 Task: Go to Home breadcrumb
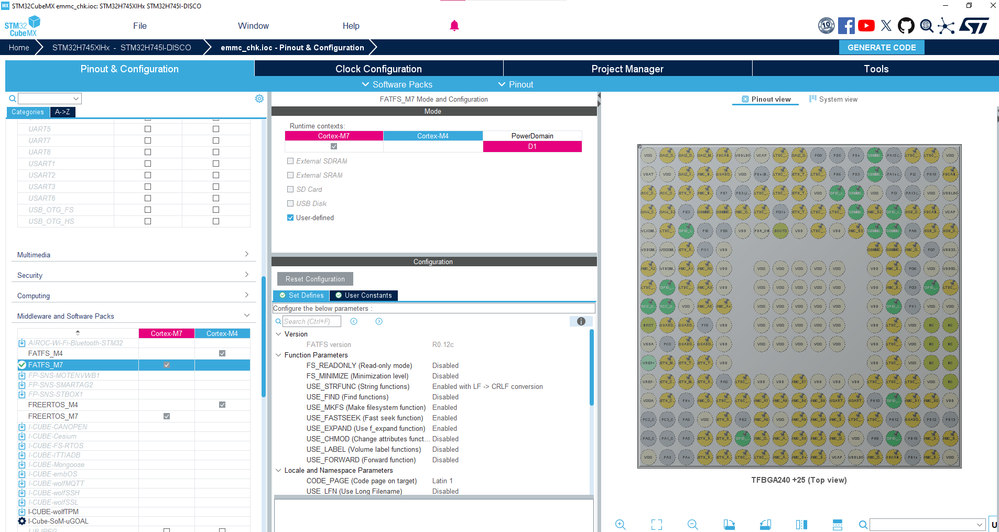click(x=19, y=48)
